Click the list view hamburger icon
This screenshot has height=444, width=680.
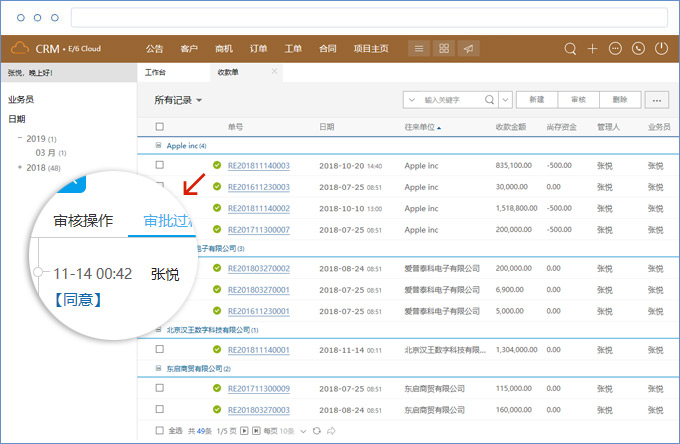pyautogui.click(x=420, y=48)
